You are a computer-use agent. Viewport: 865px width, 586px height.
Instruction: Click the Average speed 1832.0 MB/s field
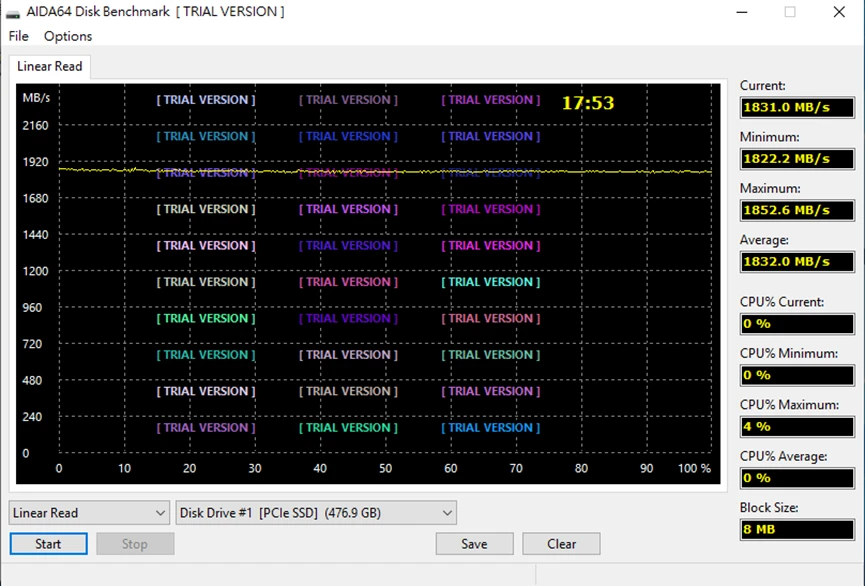pyautogui.click(x=797, y=262)
